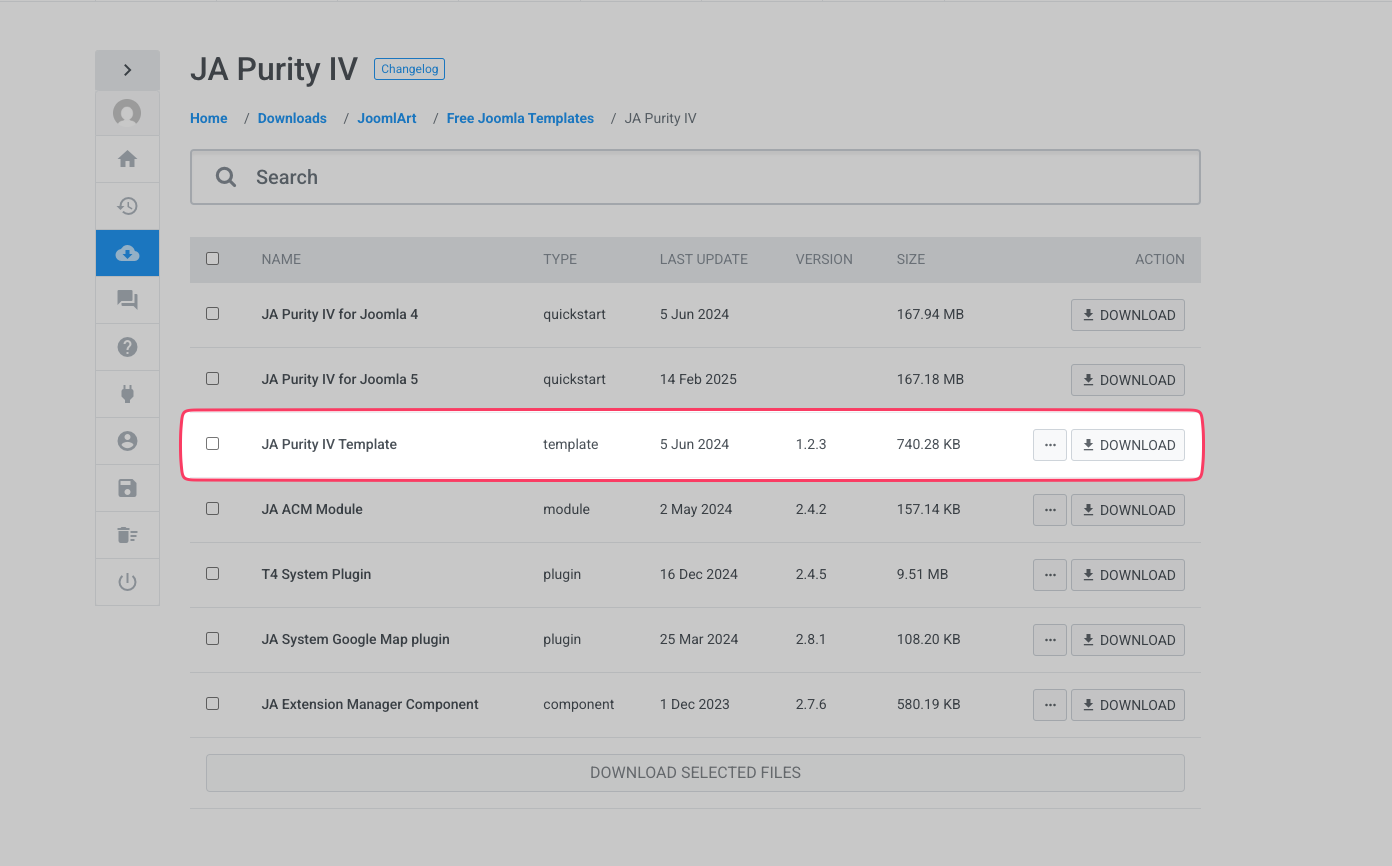Tick the T4 System Plugin checkbox
The height and width of the screenshot is (866, 1392).
(212, 573)
